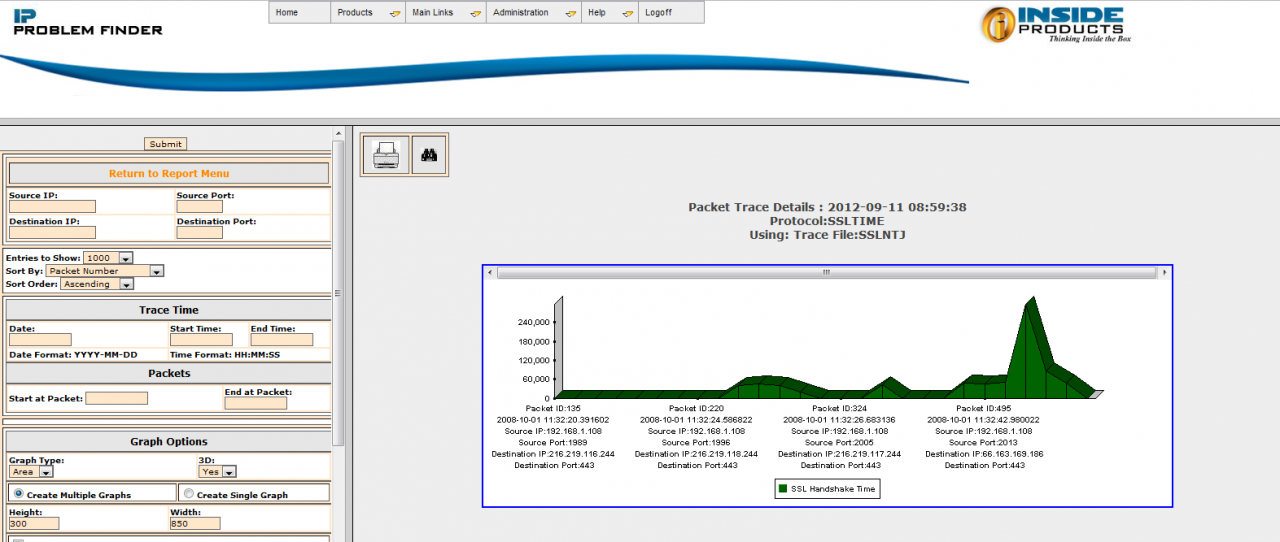Click the green SSL Handshake Time legend swatch

(x=783, y=489)
